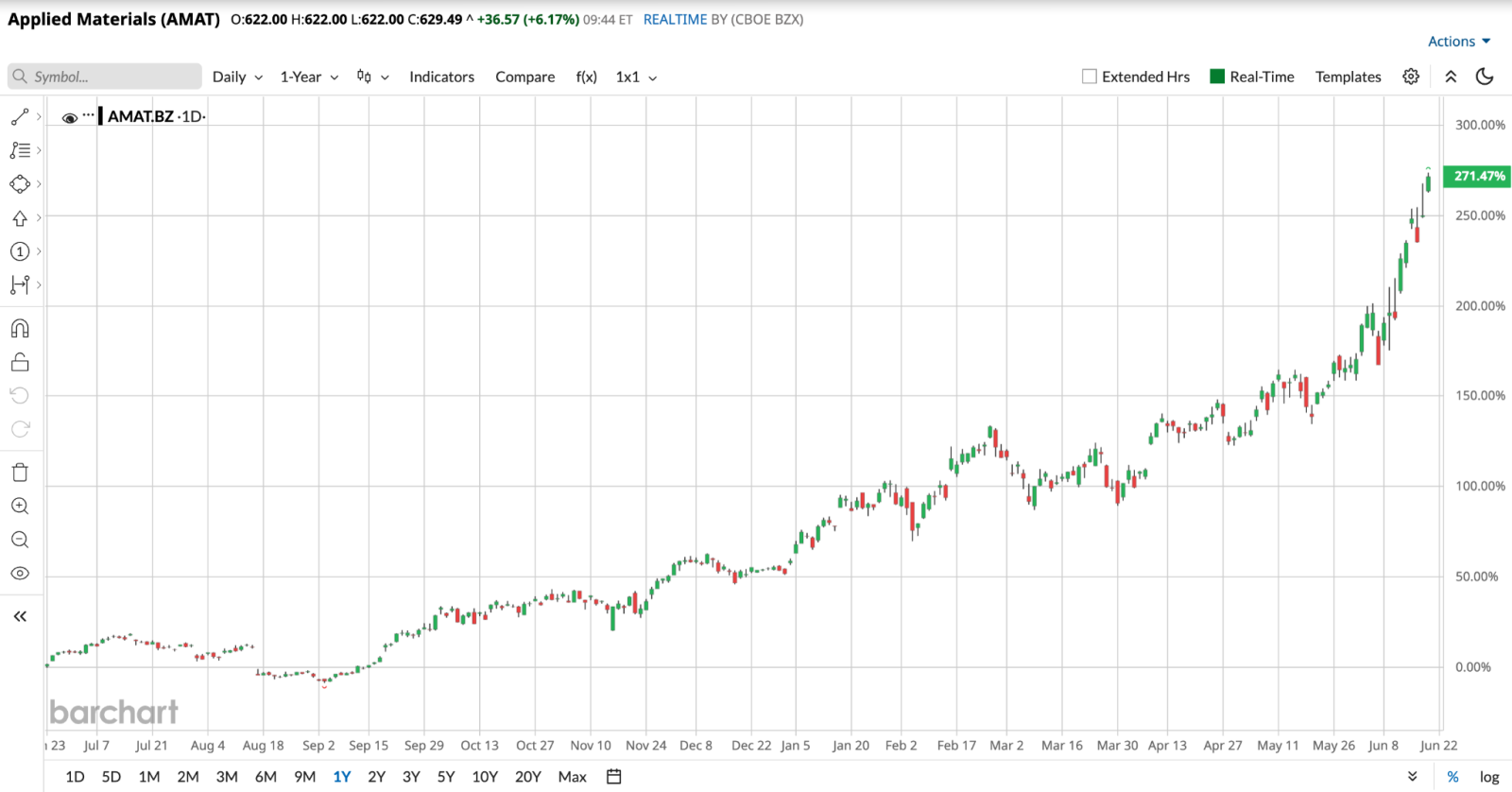Toggle the lock drawings padlock

click(x=20, y=362)
